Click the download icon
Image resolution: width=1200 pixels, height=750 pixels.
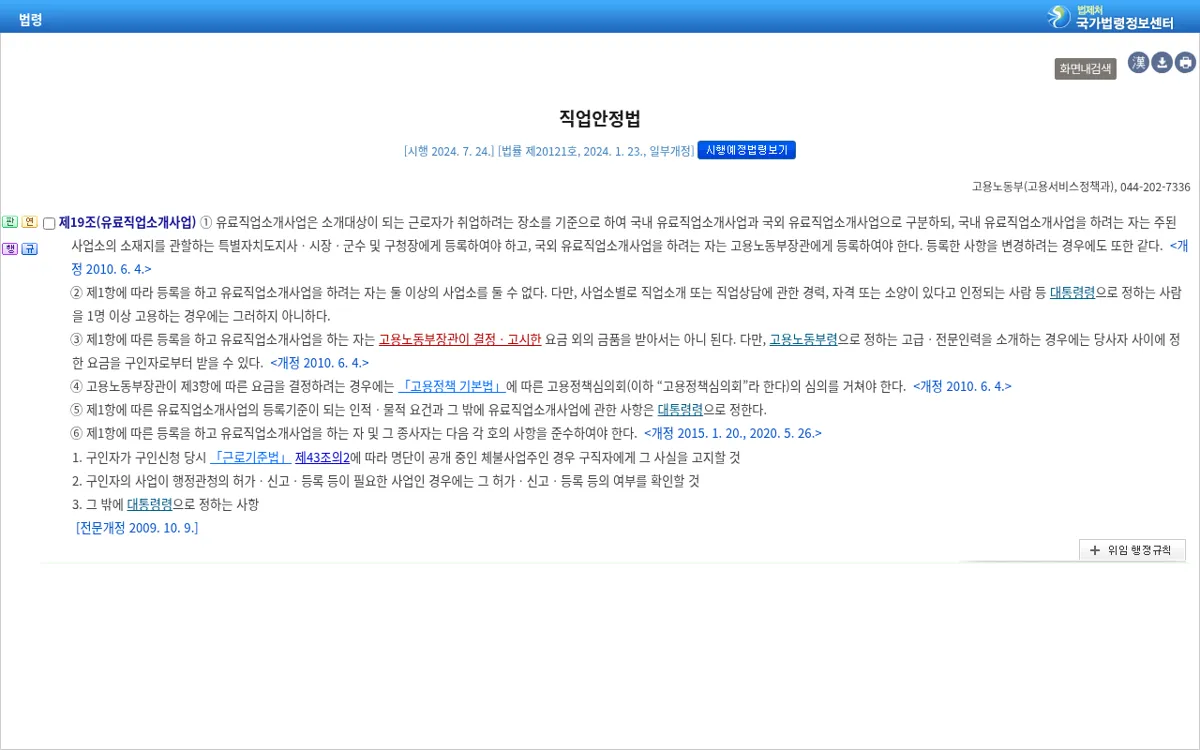coord(1162,63)
